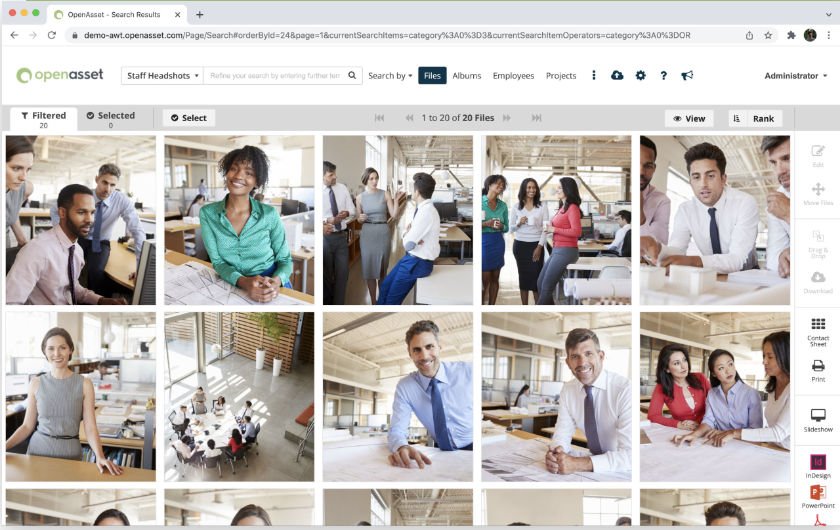Image resolution: width=840 pixels, height=530 pixels.
Task: Select thumbnail of three men at computer
Action: [81, 220]
